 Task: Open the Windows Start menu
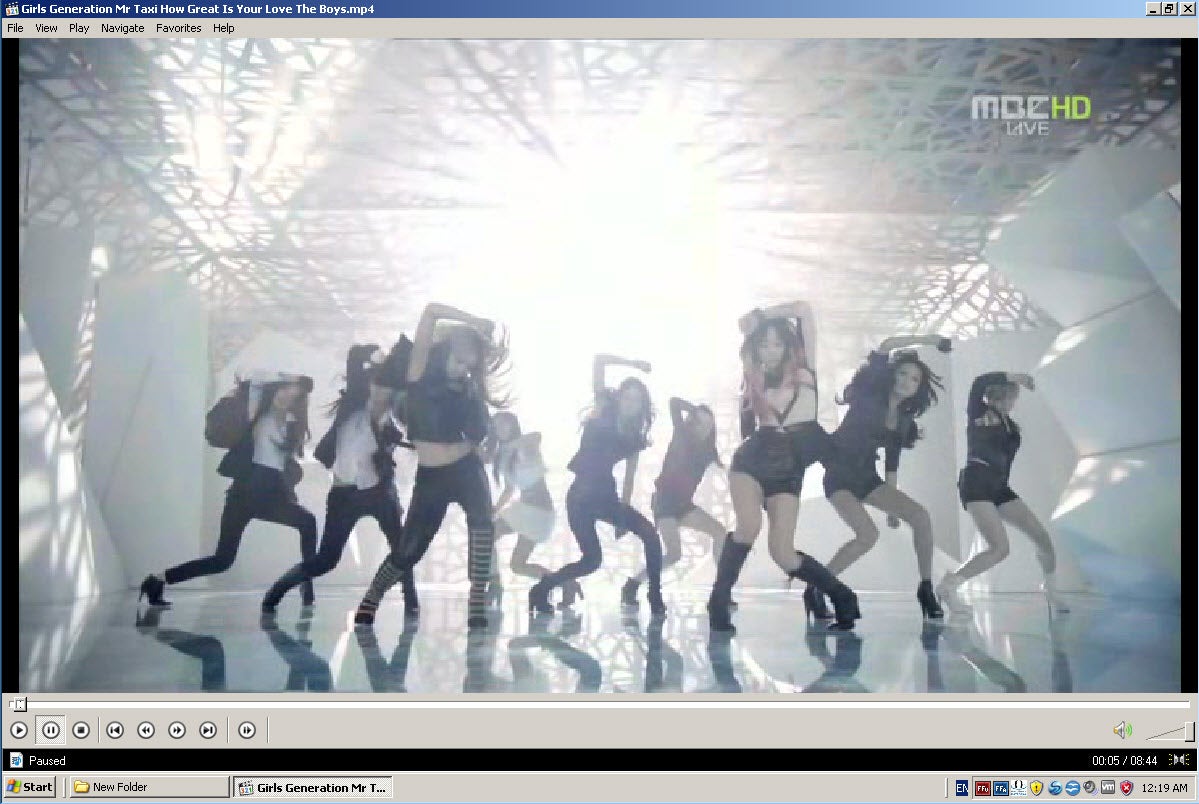pos(29,786)
